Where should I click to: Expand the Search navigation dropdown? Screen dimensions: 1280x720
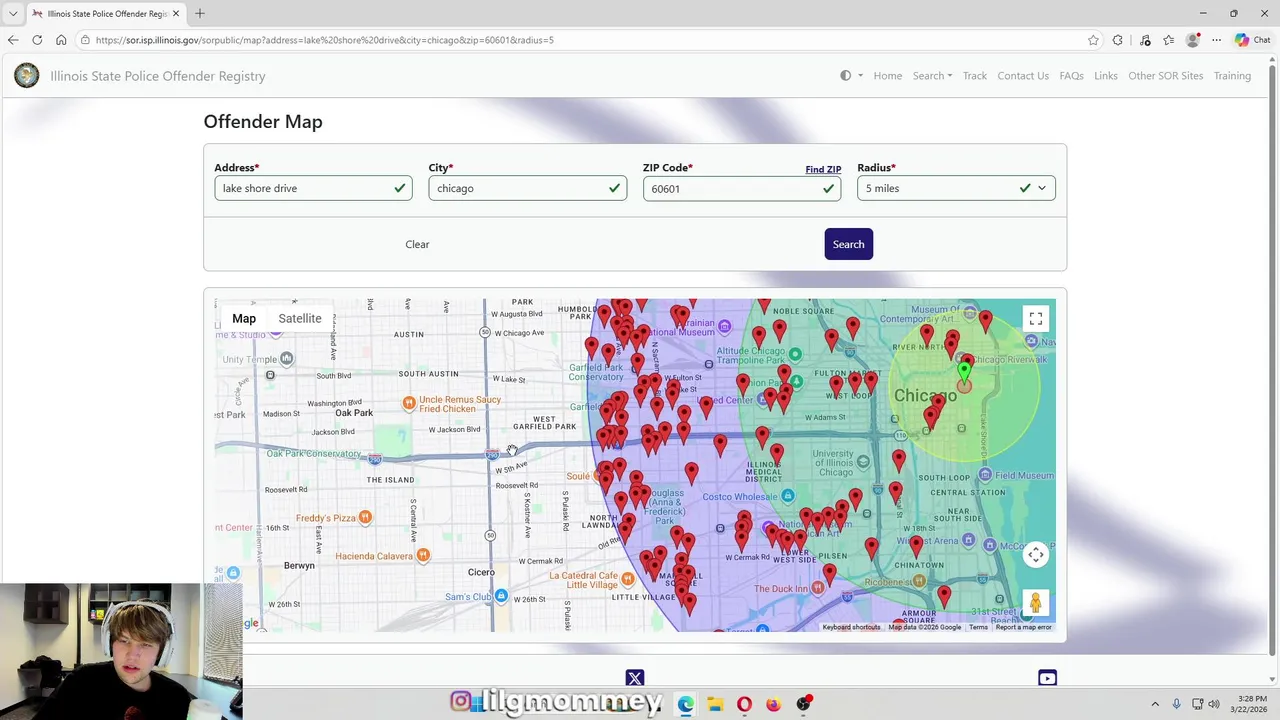932,76
